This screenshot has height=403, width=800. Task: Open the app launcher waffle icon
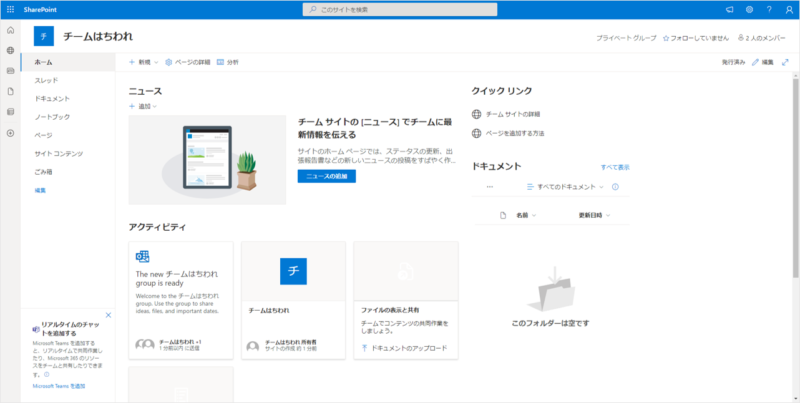point(10,9)
